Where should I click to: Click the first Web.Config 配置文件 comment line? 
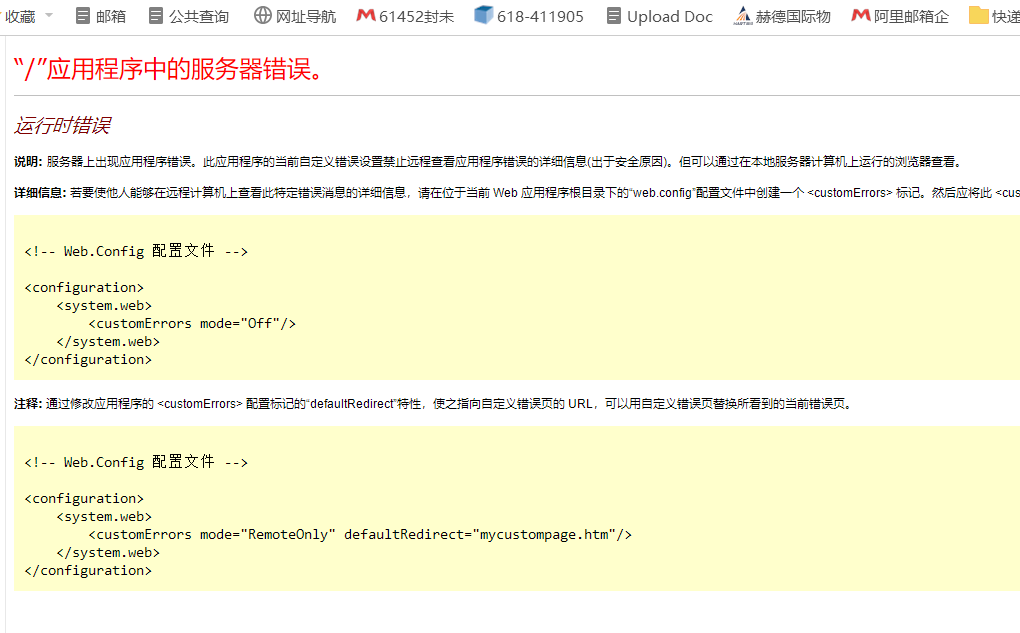tap(136, 251)
